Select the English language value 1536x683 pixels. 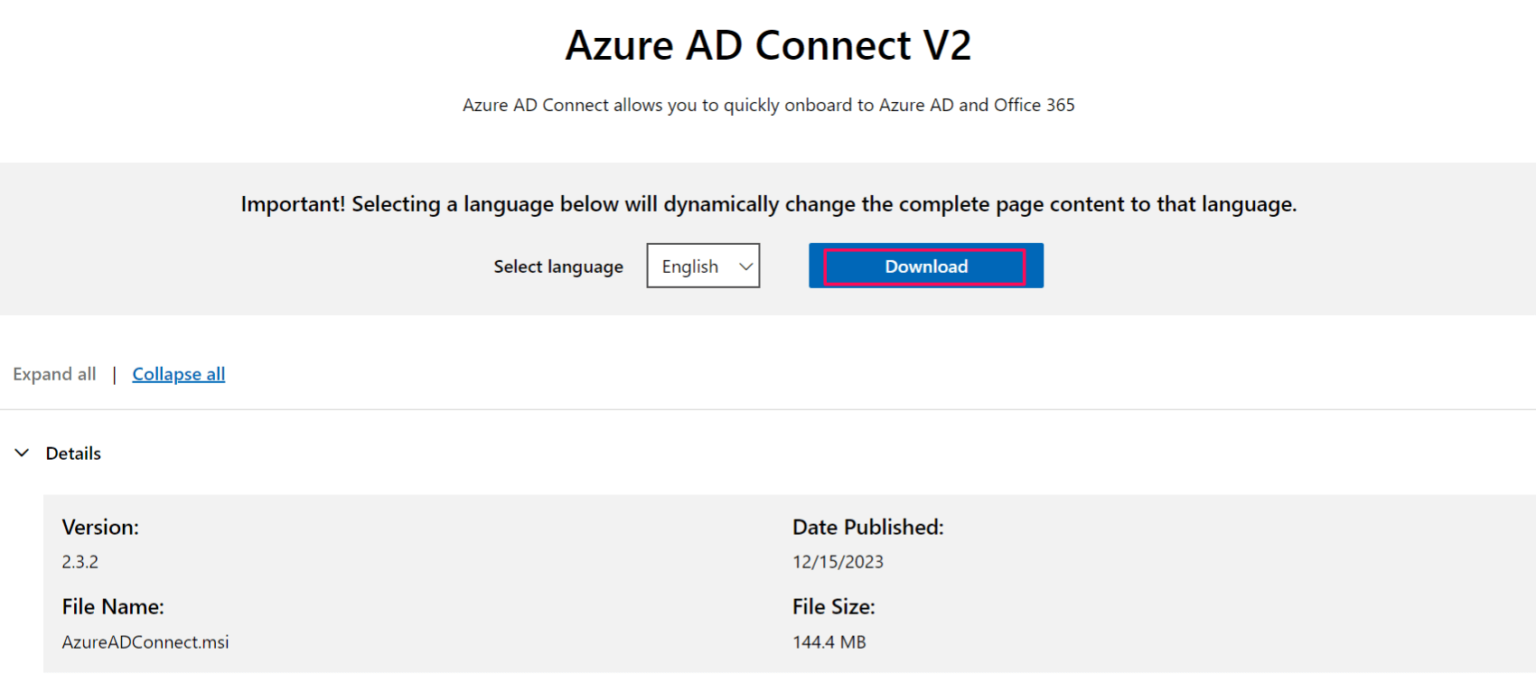tap(690, 265)
